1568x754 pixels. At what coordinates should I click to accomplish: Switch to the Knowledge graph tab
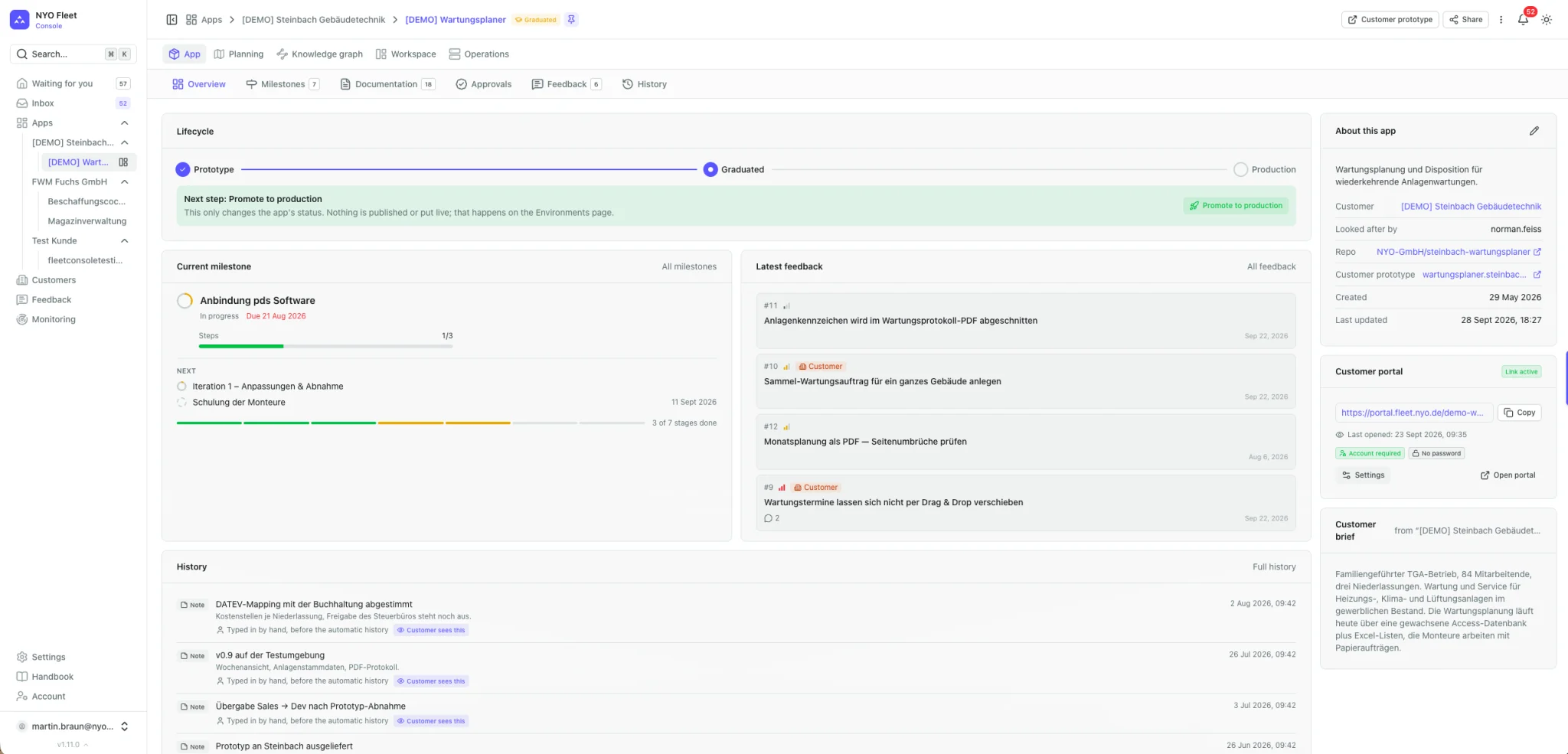319,54
